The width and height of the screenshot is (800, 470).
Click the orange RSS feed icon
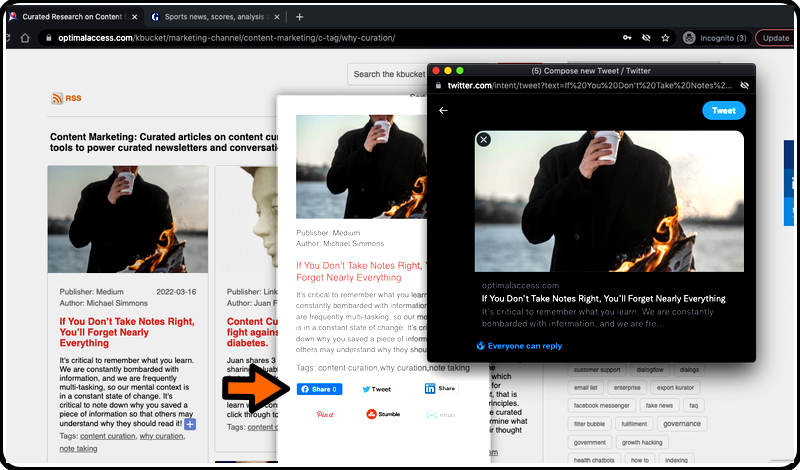pos(57,98)
